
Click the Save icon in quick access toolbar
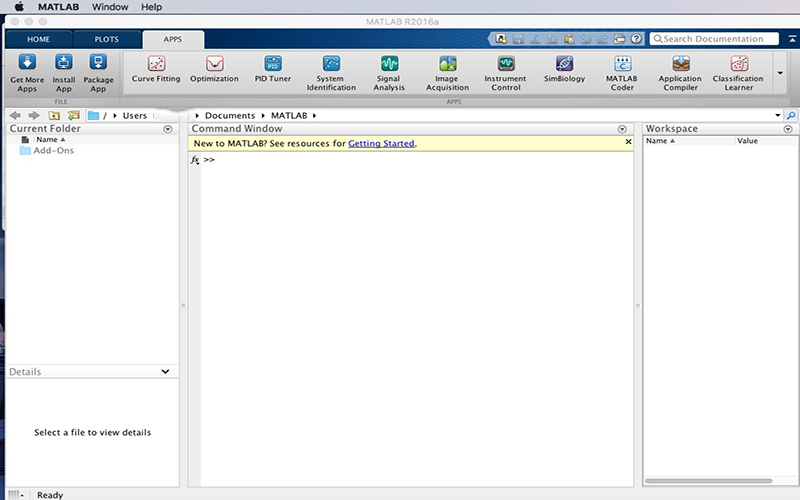tap(518, 39)
